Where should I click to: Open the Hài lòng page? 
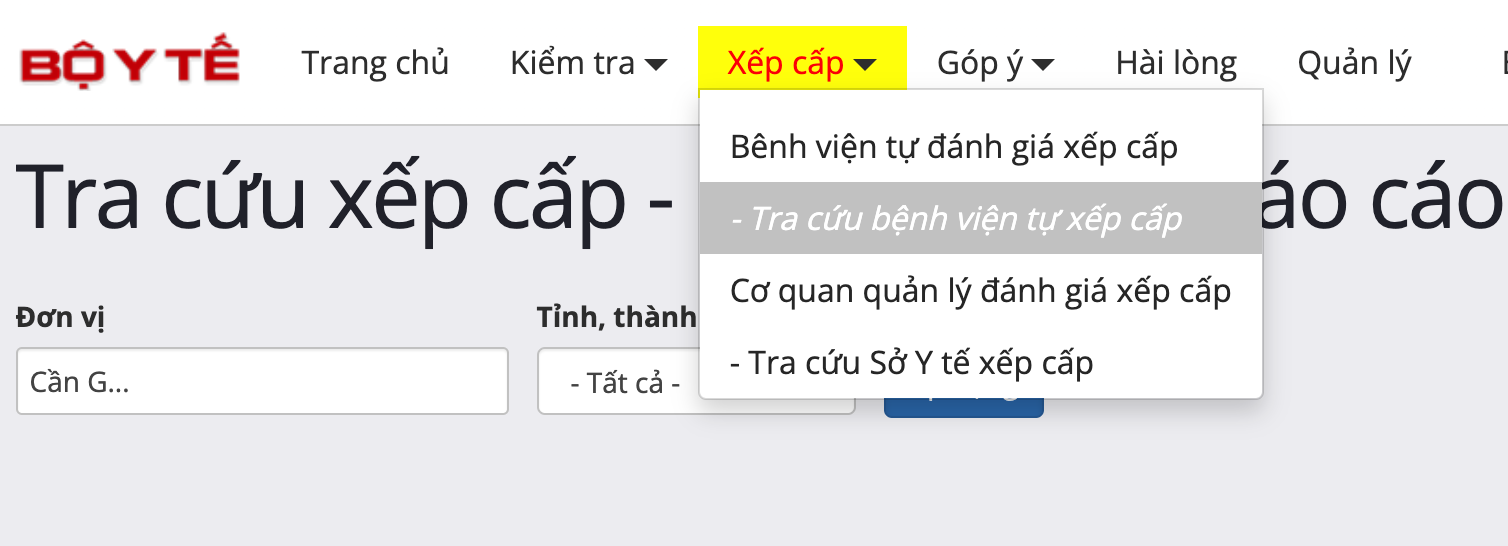click(1176, 64)
